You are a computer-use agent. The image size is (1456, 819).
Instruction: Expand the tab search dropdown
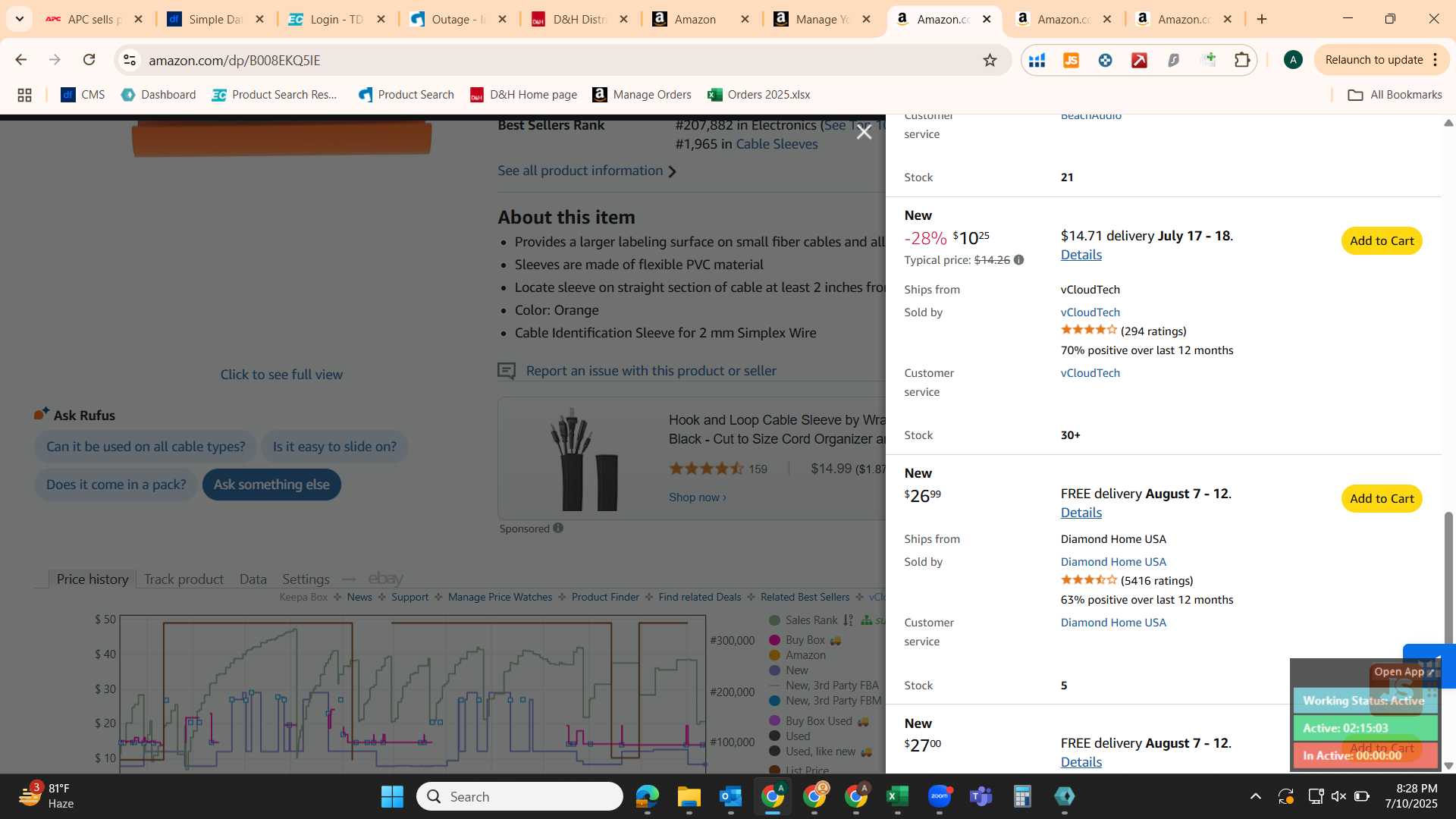pyautogui.click(x=19, y=19)
